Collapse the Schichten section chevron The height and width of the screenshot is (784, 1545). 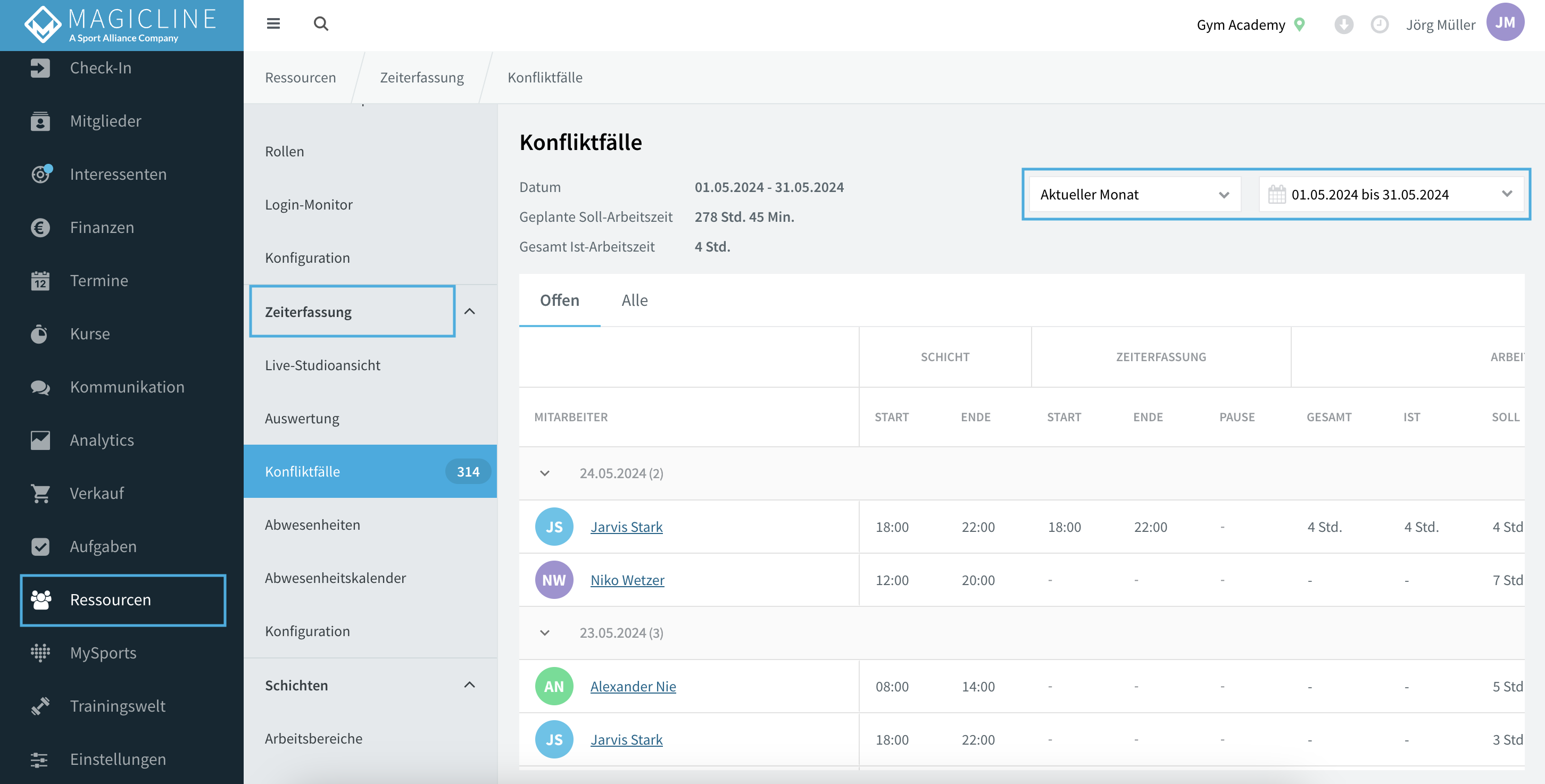click(x=470, y=685)
